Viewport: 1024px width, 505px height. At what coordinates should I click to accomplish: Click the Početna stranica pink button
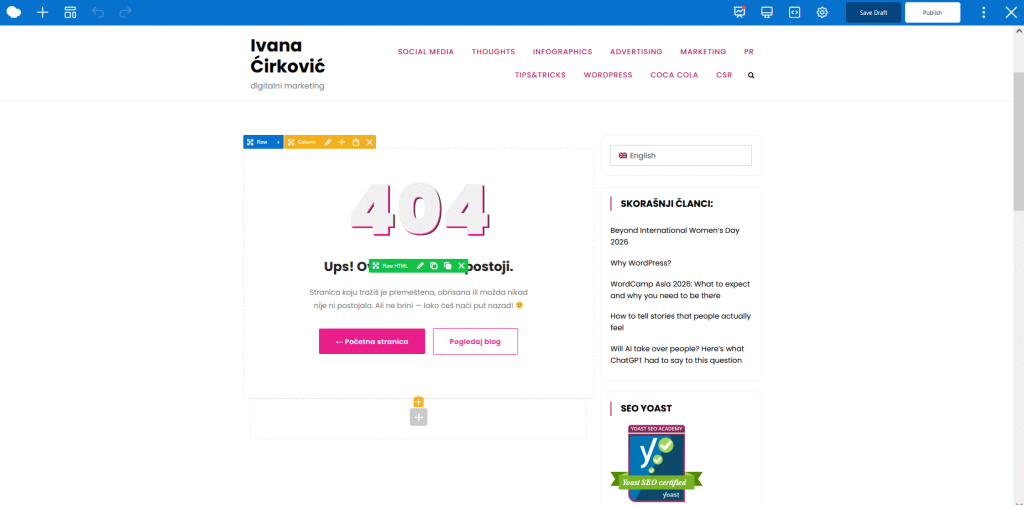(372, 341)
